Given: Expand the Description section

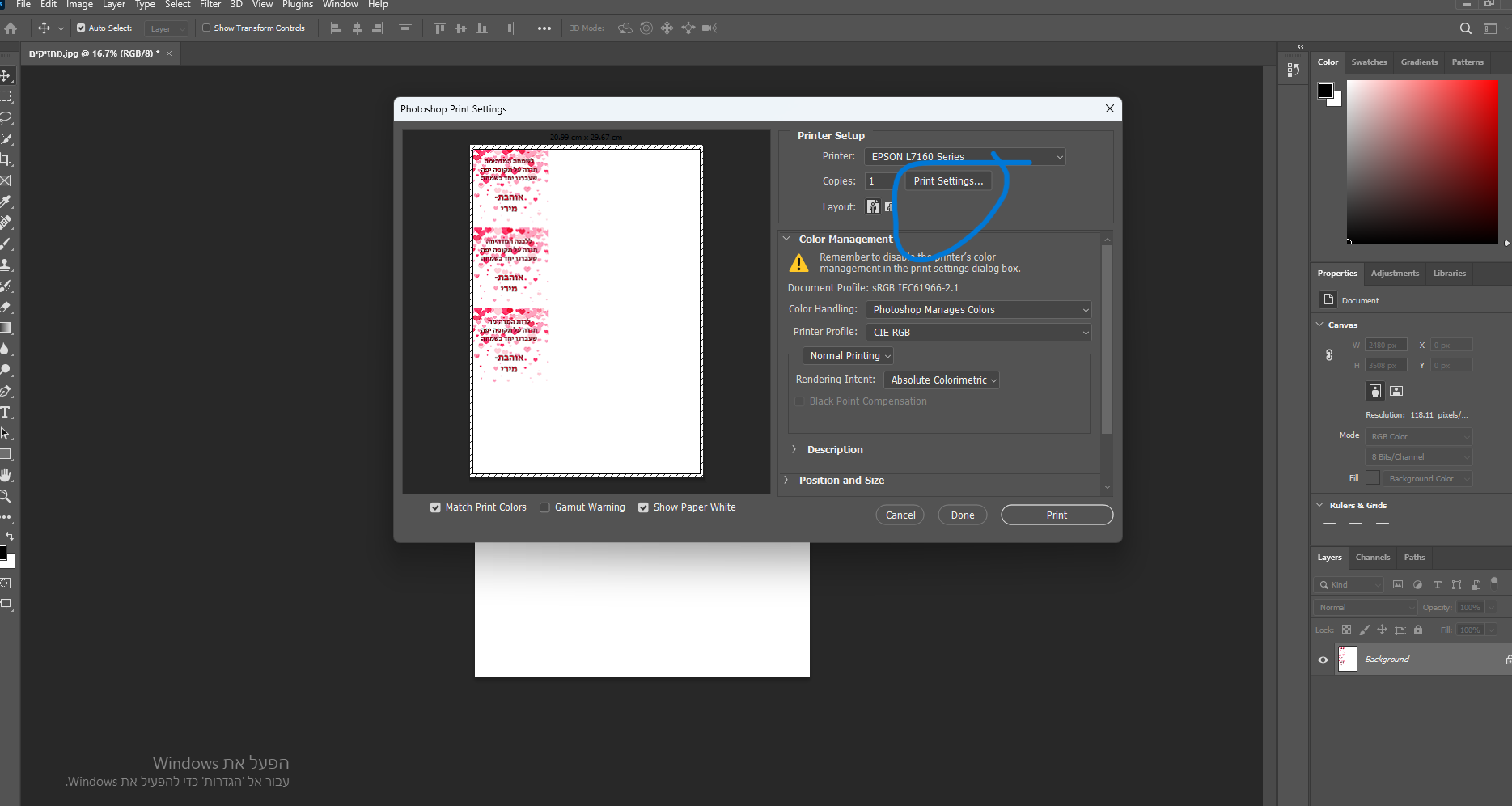Looking at the screenshot, I should [x=794, y=449].
